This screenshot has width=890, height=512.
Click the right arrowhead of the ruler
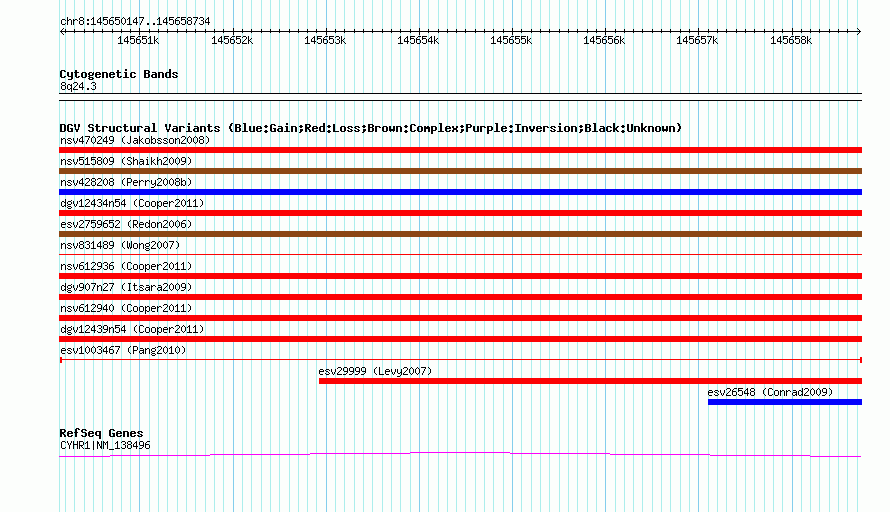(x=859, y=32)
